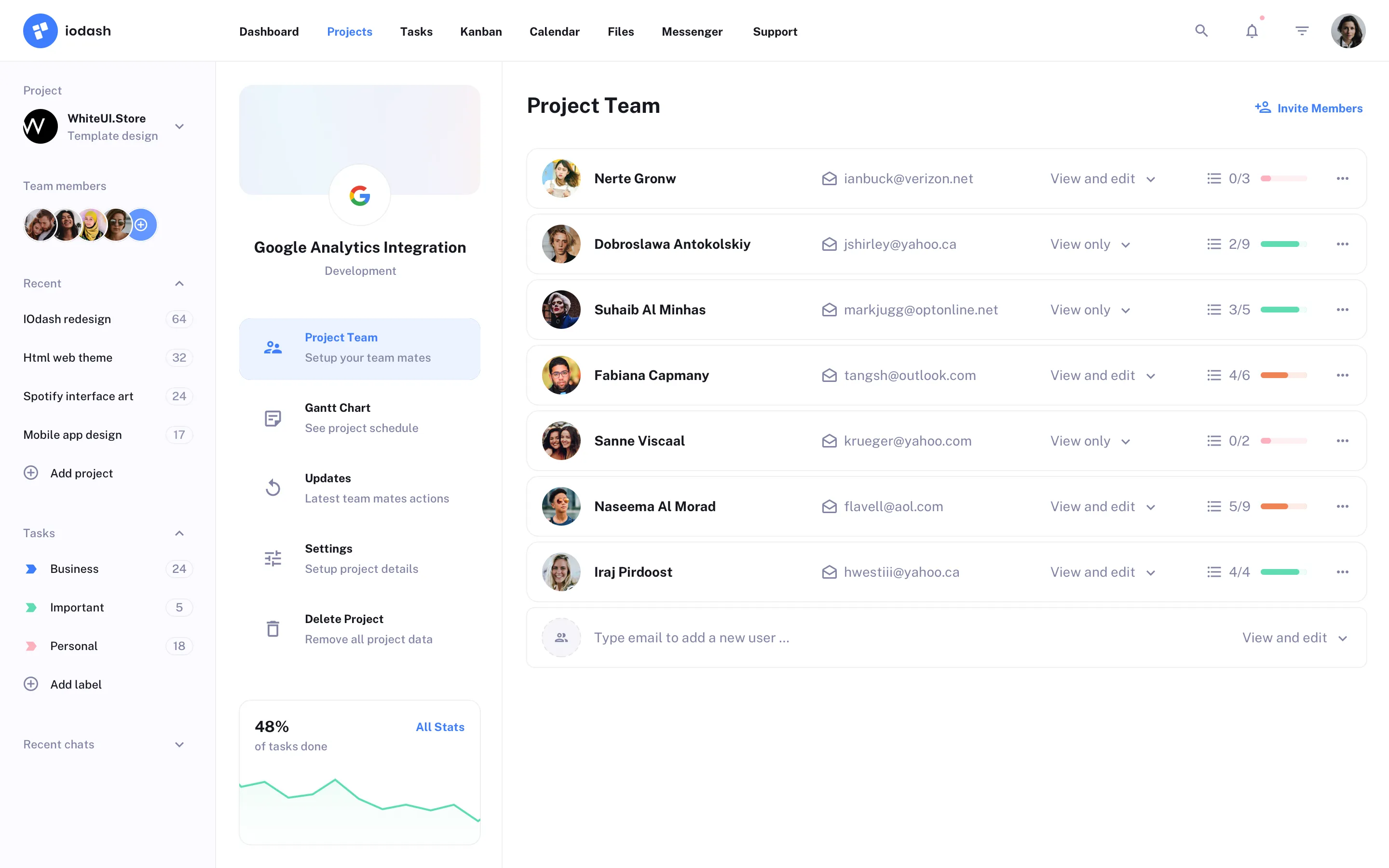
Task: Click the Gantt Chart icon to see project schedule
Action: coord(273,417)
